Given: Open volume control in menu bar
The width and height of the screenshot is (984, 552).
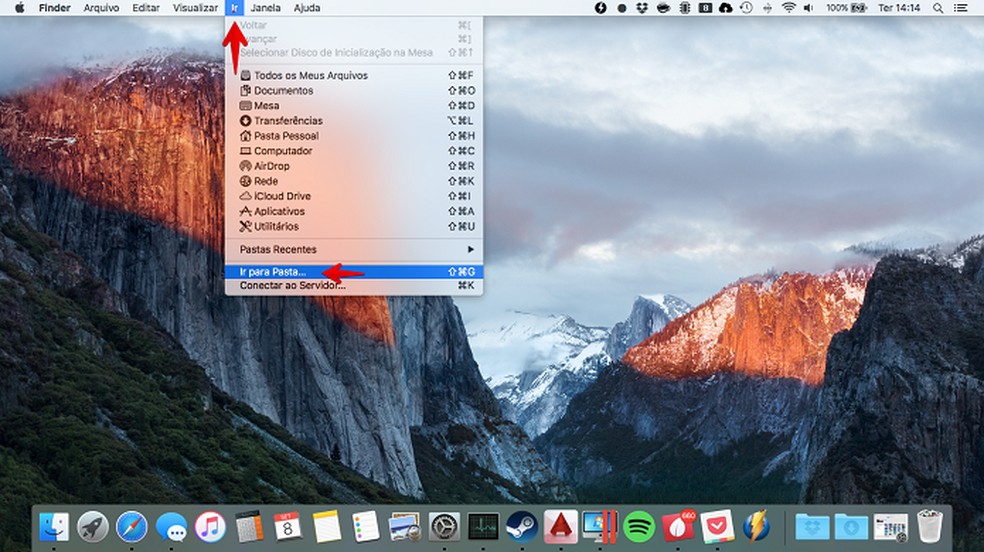Looking at the screenshot, I should [809, 8].
